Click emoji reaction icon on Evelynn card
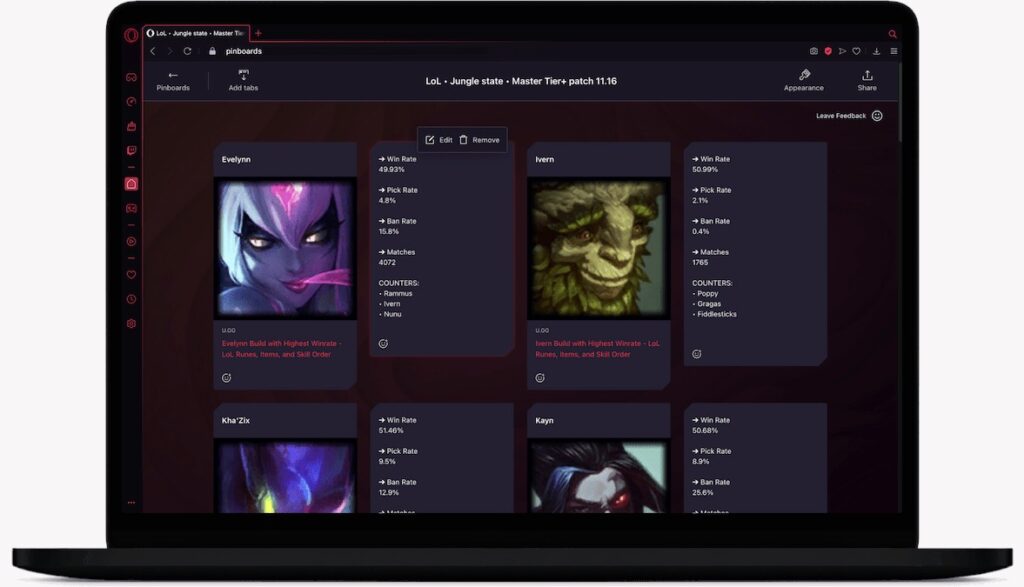 click(227, 377)
